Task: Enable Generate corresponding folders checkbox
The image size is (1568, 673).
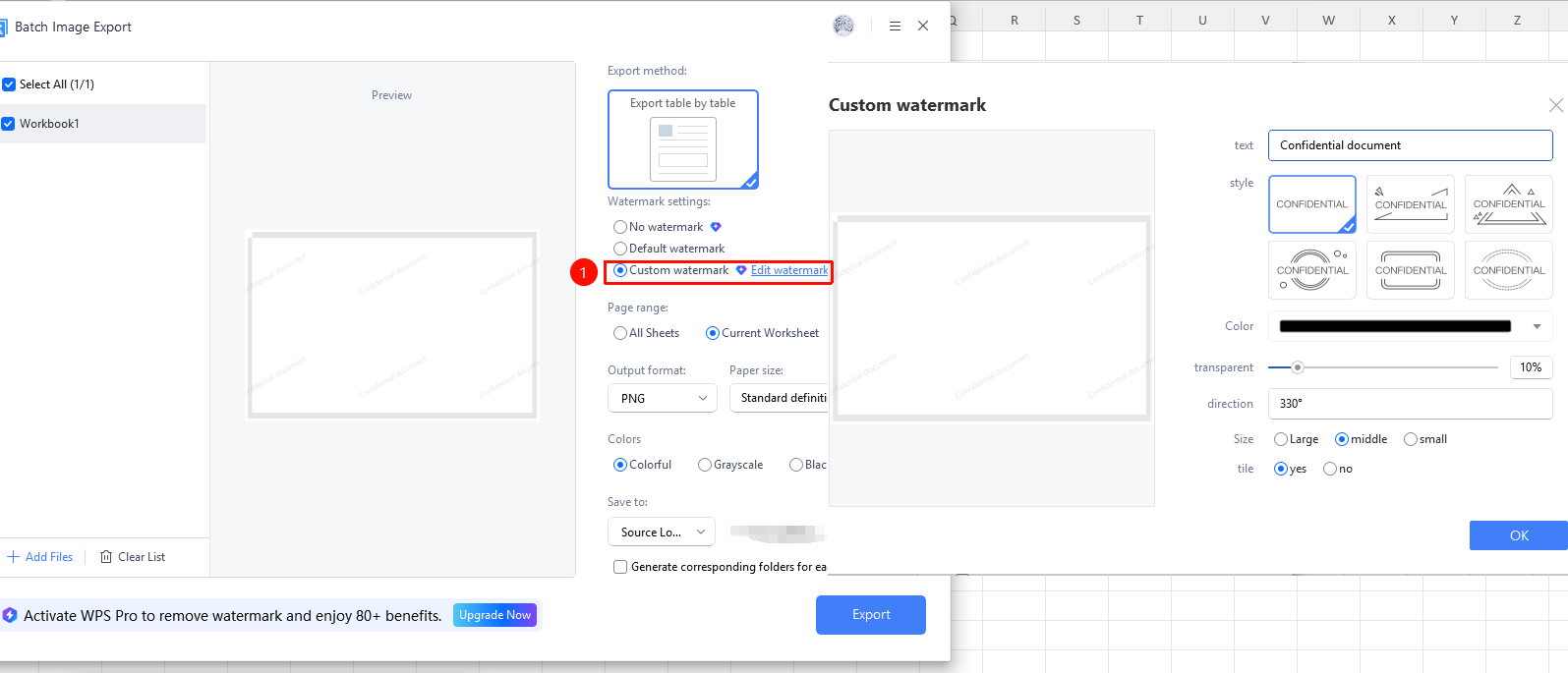Action: point(620,567)
